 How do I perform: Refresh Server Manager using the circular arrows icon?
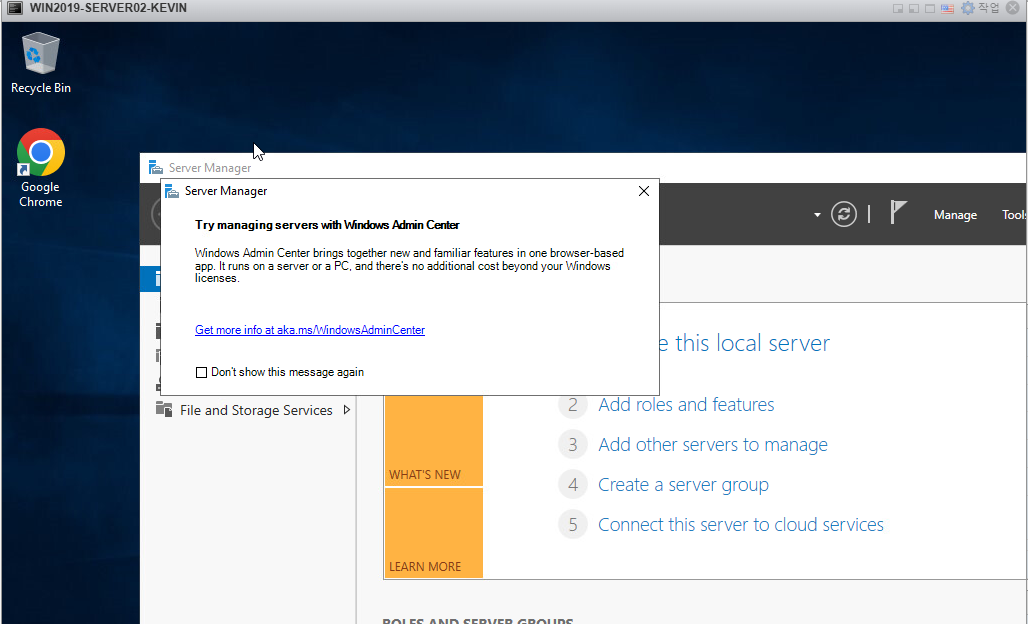[x=844, y=214]
